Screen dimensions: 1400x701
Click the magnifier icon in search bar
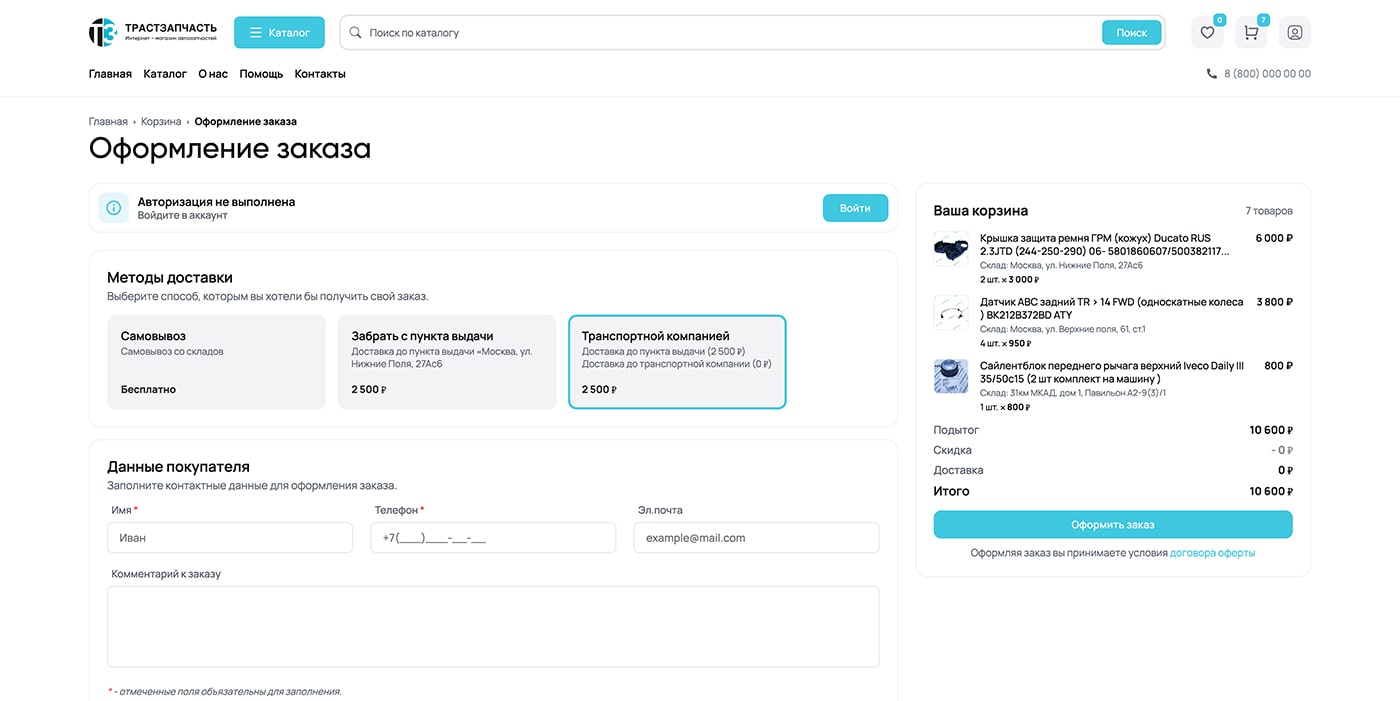tap(355, 33)
